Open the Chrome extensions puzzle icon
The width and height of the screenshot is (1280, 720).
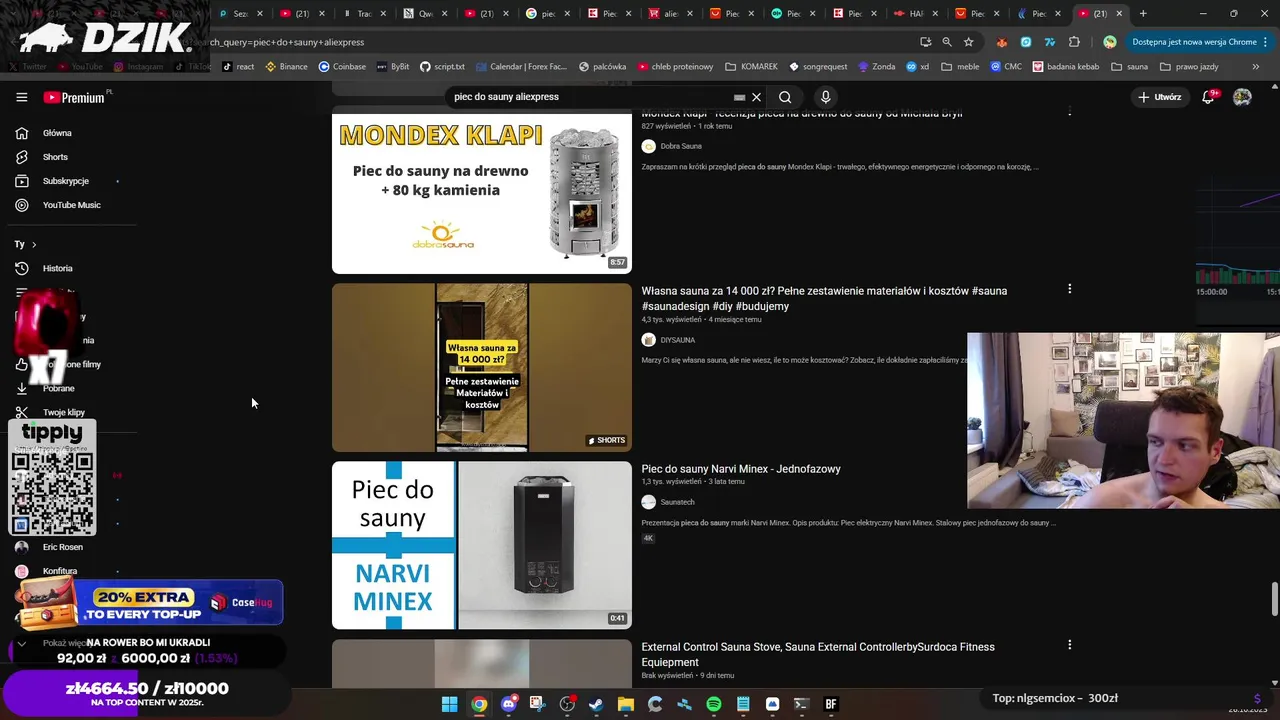[1074, 42]
